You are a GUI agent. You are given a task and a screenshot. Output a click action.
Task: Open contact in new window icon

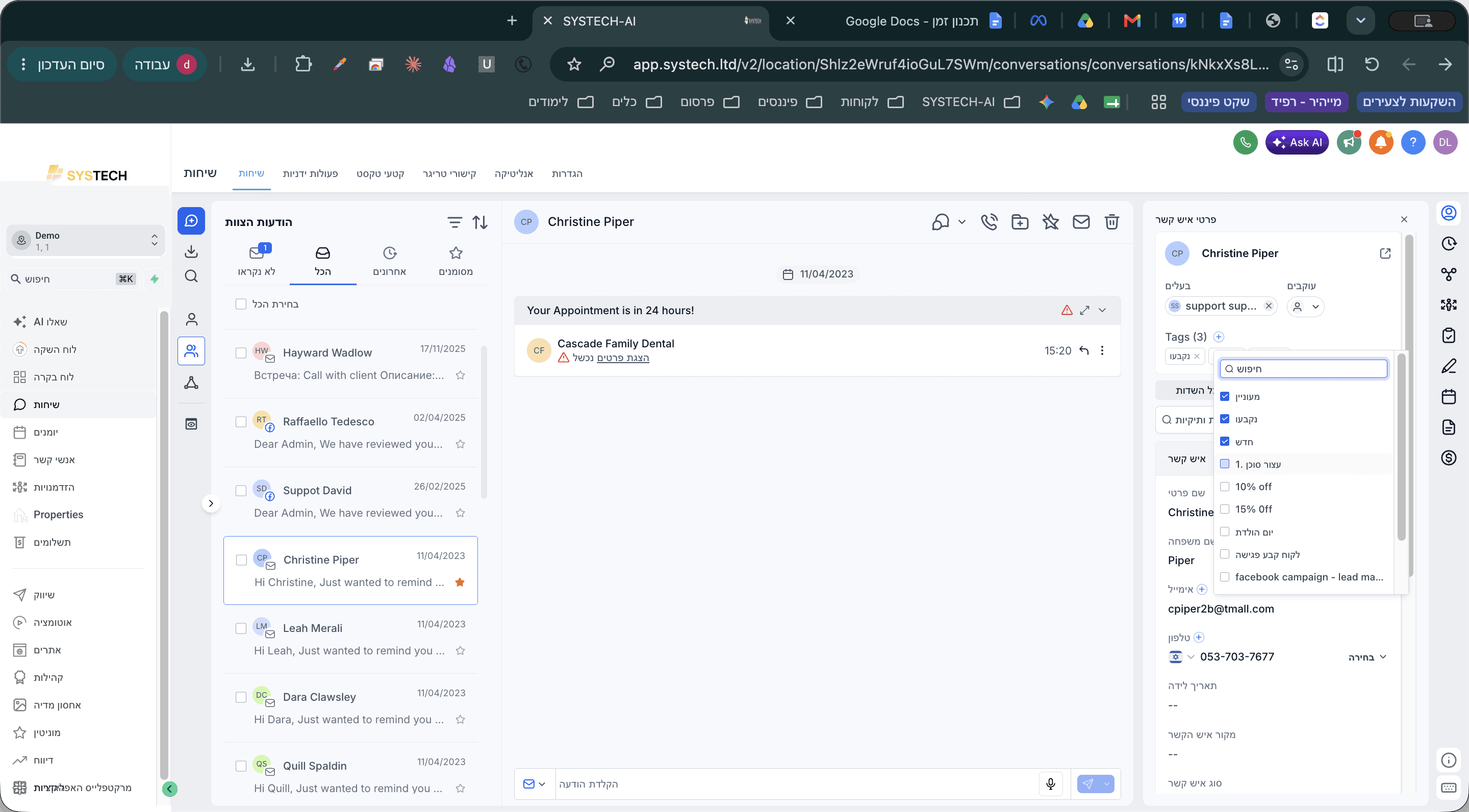(1385, 253)
